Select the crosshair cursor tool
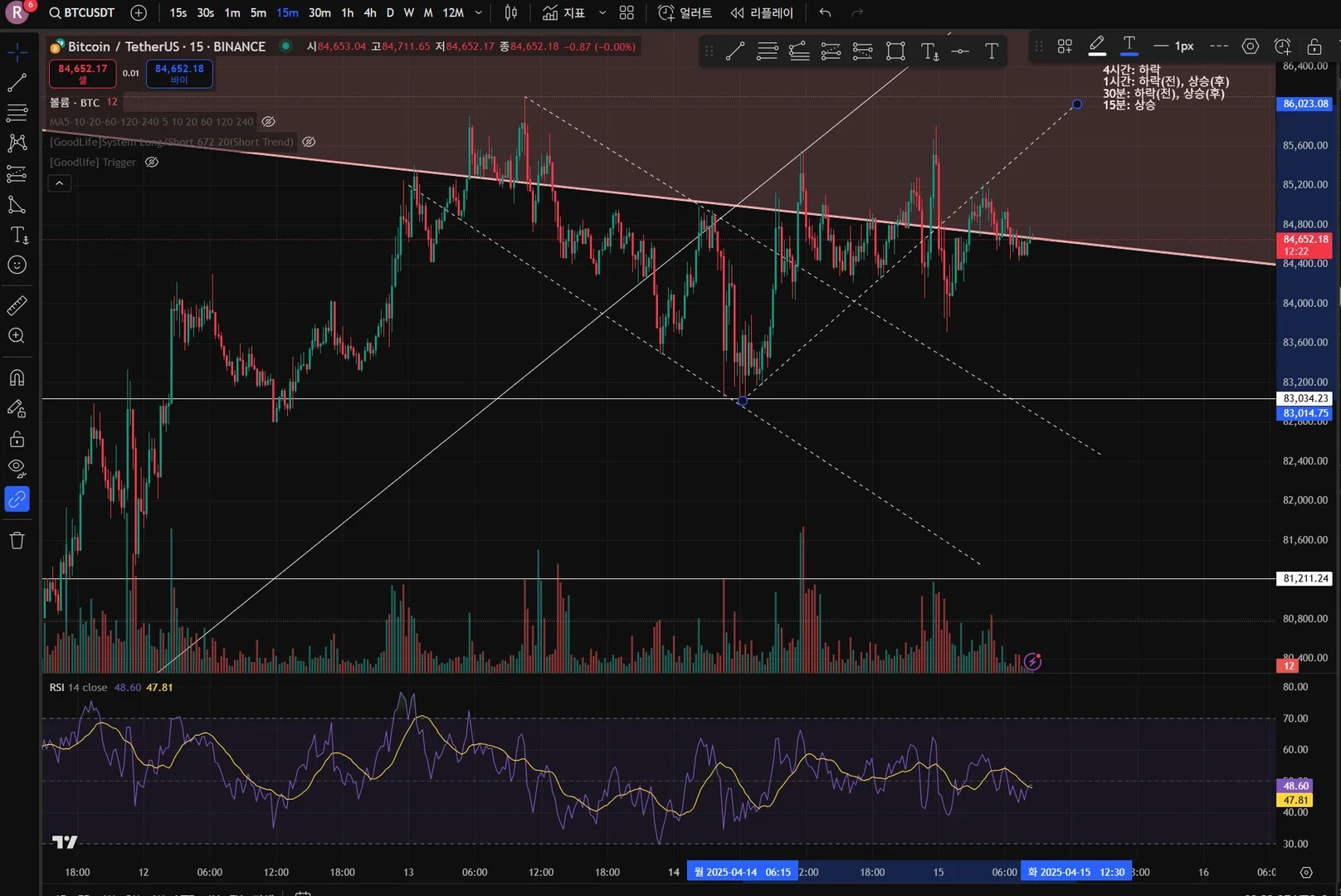The height and width of the screenshot is (896, 1341). 17,52
